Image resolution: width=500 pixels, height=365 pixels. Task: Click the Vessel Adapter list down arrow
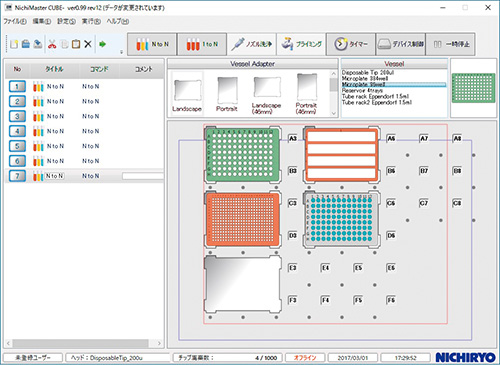pos(334,113)
